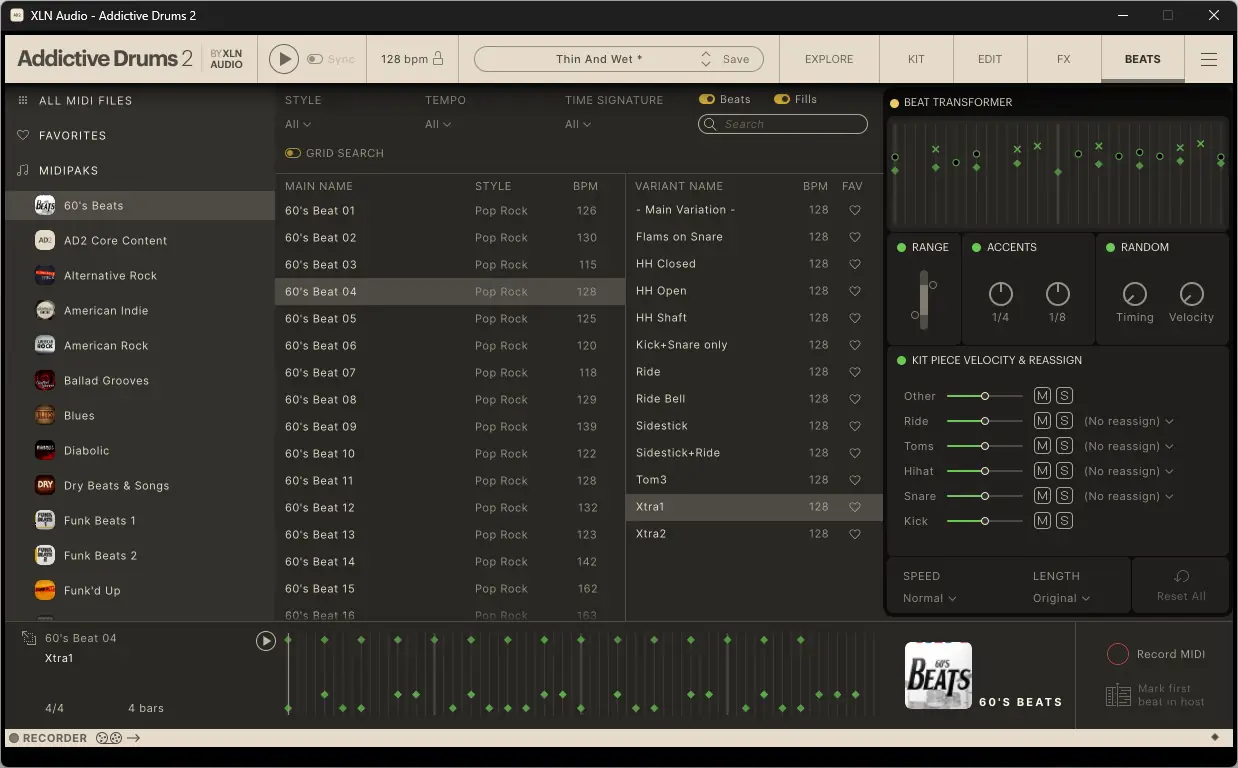Image resolution: width=1238 pixels, height=768 pixels.
Task: Mute the Hihat kit piece
Action: [1042, 471]
